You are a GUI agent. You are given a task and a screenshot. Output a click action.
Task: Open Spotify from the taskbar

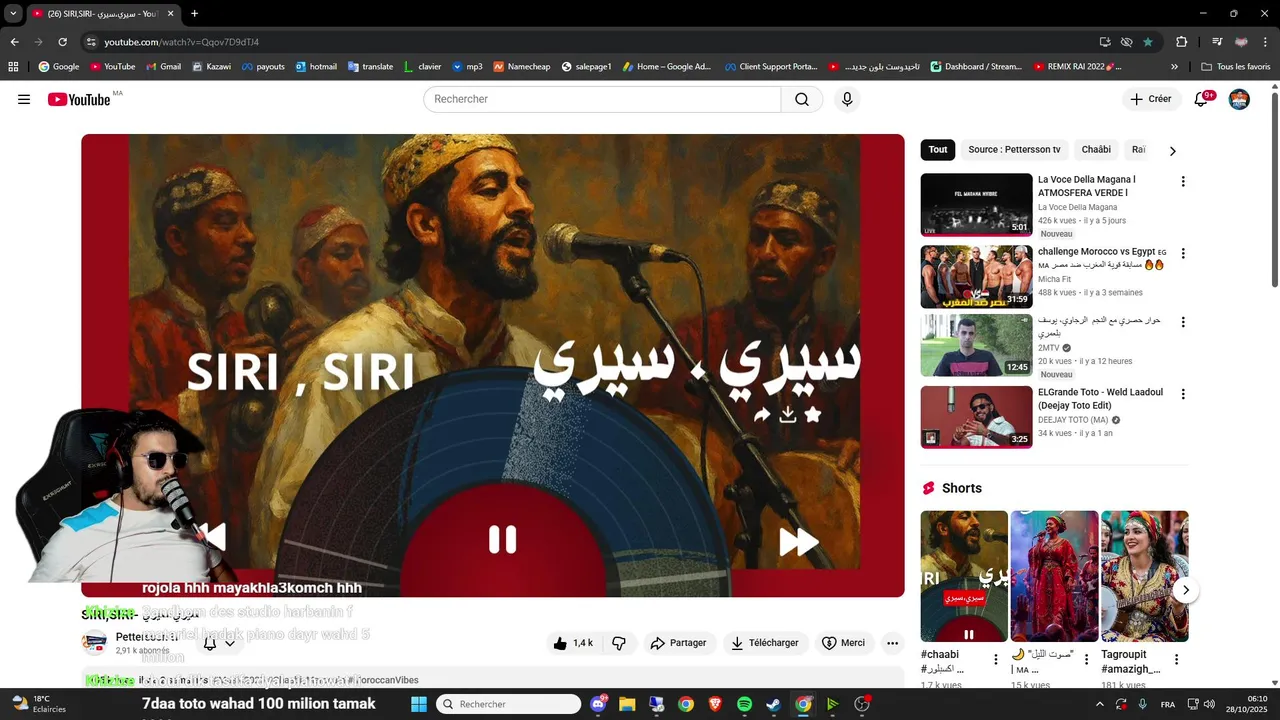[744, 704]
